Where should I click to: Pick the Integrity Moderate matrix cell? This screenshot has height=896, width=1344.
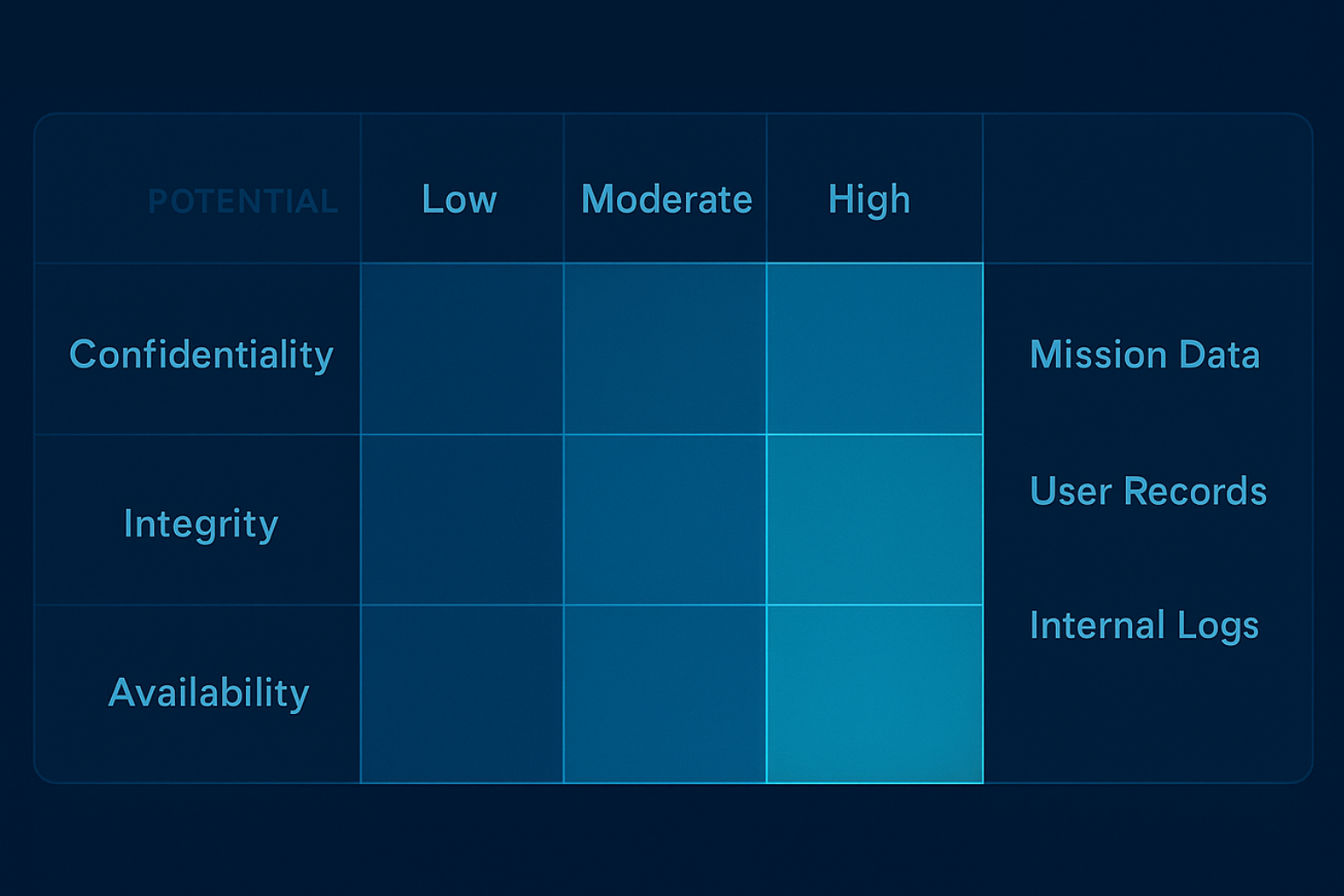[x=665, y=519]
